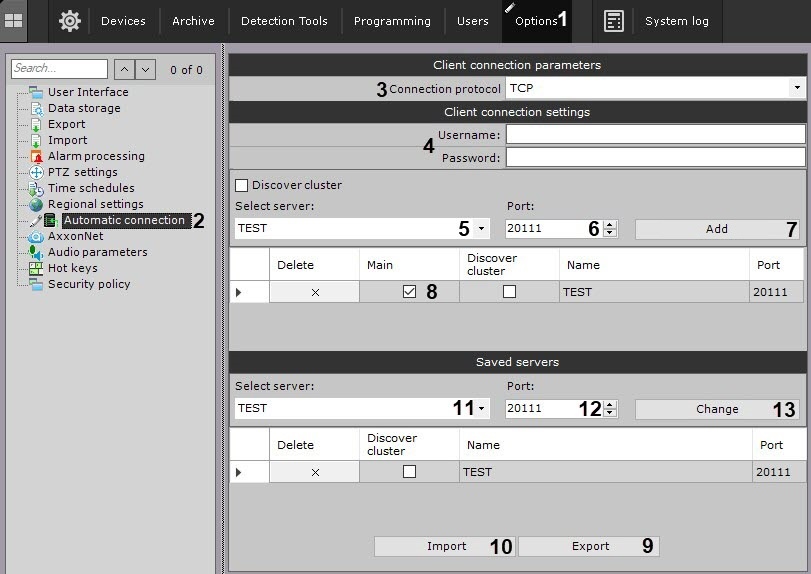Click the Regional settings globe icon
The width and height of the screenshot is (811, 574).
click(x=37, y=204)
